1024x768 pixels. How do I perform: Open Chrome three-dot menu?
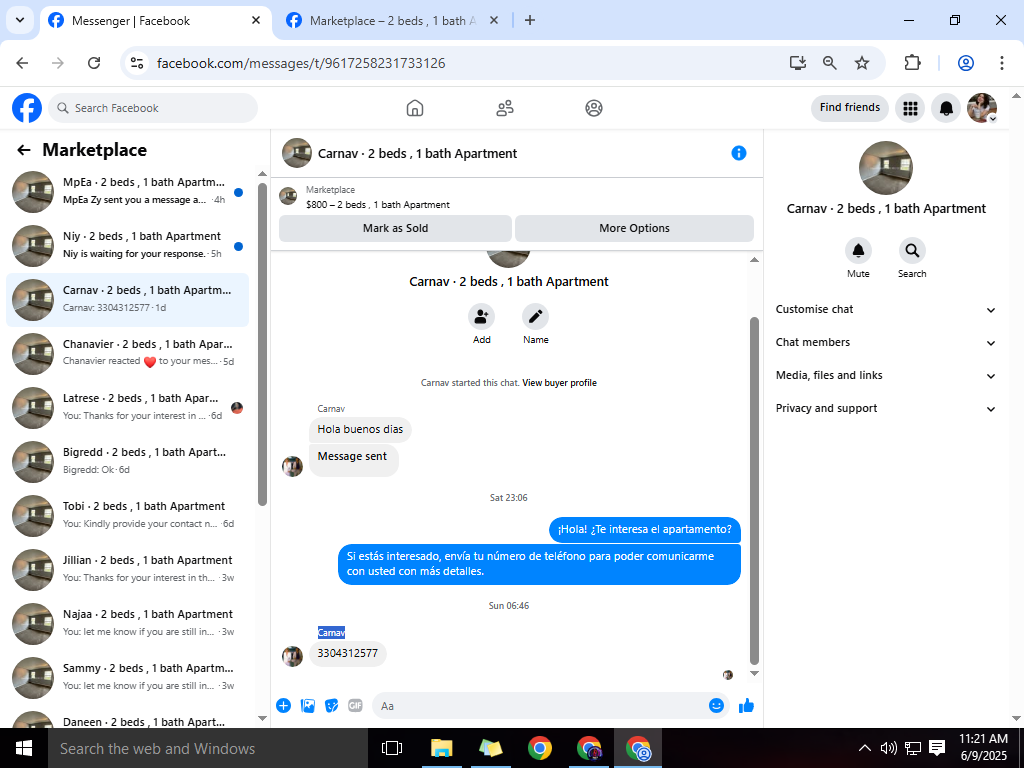click(x=1002, y=63)
